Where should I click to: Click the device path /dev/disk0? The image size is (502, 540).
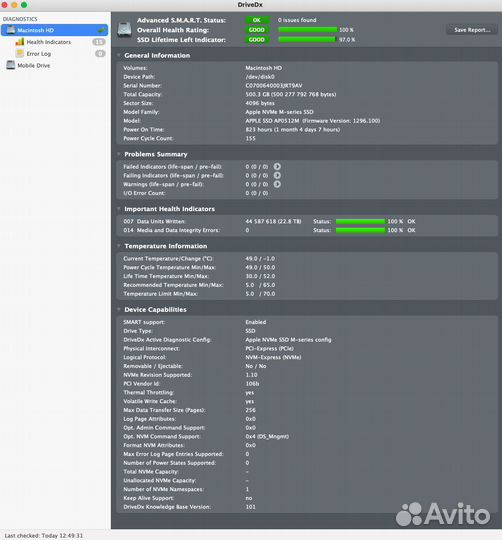point(260,77)
